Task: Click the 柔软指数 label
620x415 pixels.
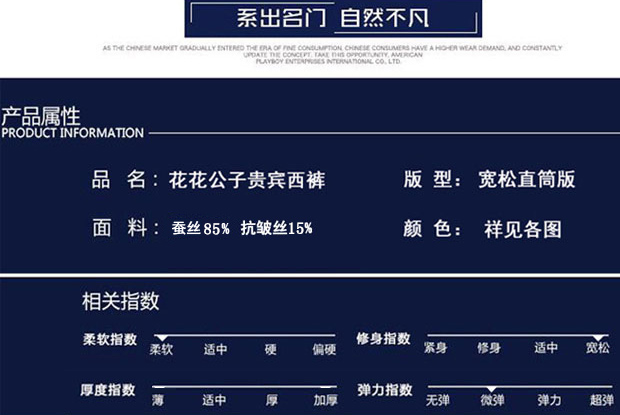Action: (110, 340)
